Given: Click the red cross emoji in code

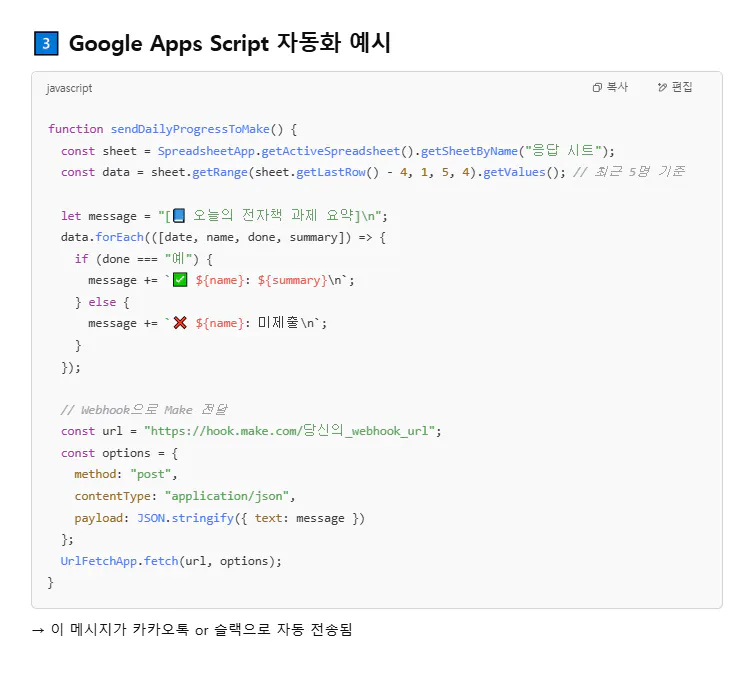Looking at the screenshot, I should (180, 323).
